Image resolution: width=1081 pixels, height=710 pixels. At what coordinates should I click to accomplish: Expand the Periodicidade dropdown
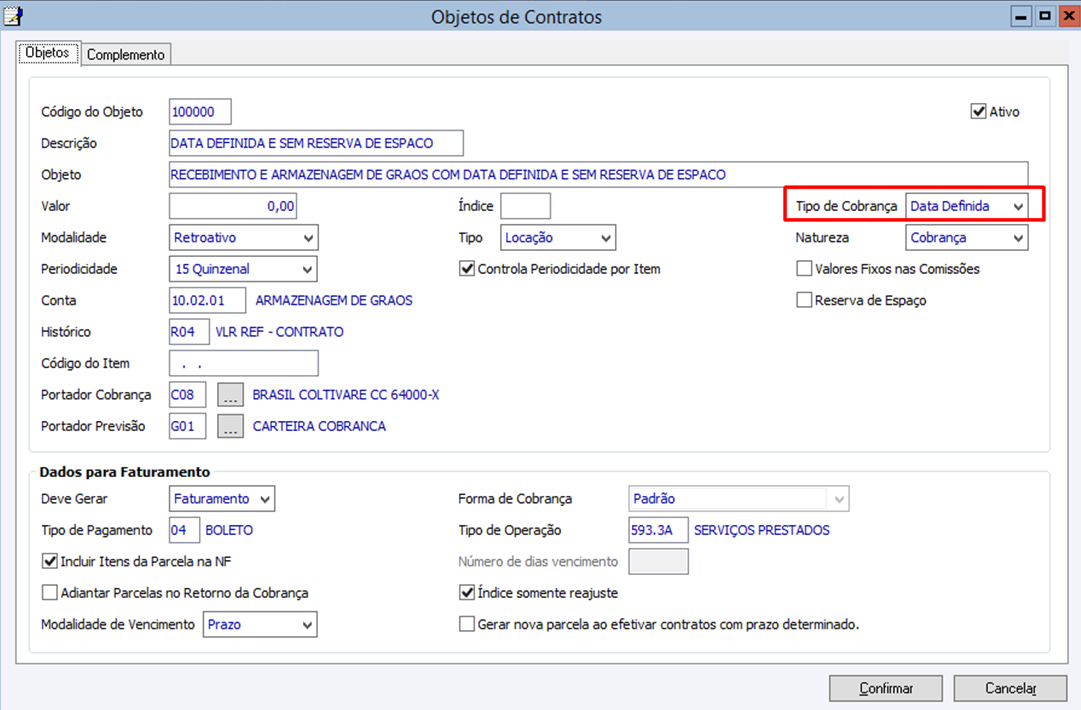tap(243, 269)
